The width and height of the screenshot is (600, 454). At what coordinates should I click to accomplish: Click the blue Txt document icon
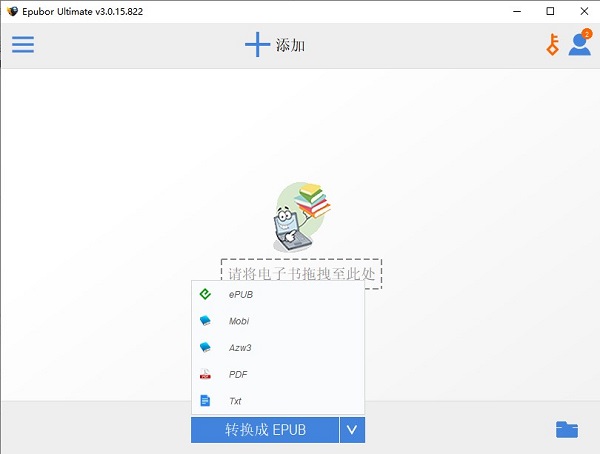[206, 401]
